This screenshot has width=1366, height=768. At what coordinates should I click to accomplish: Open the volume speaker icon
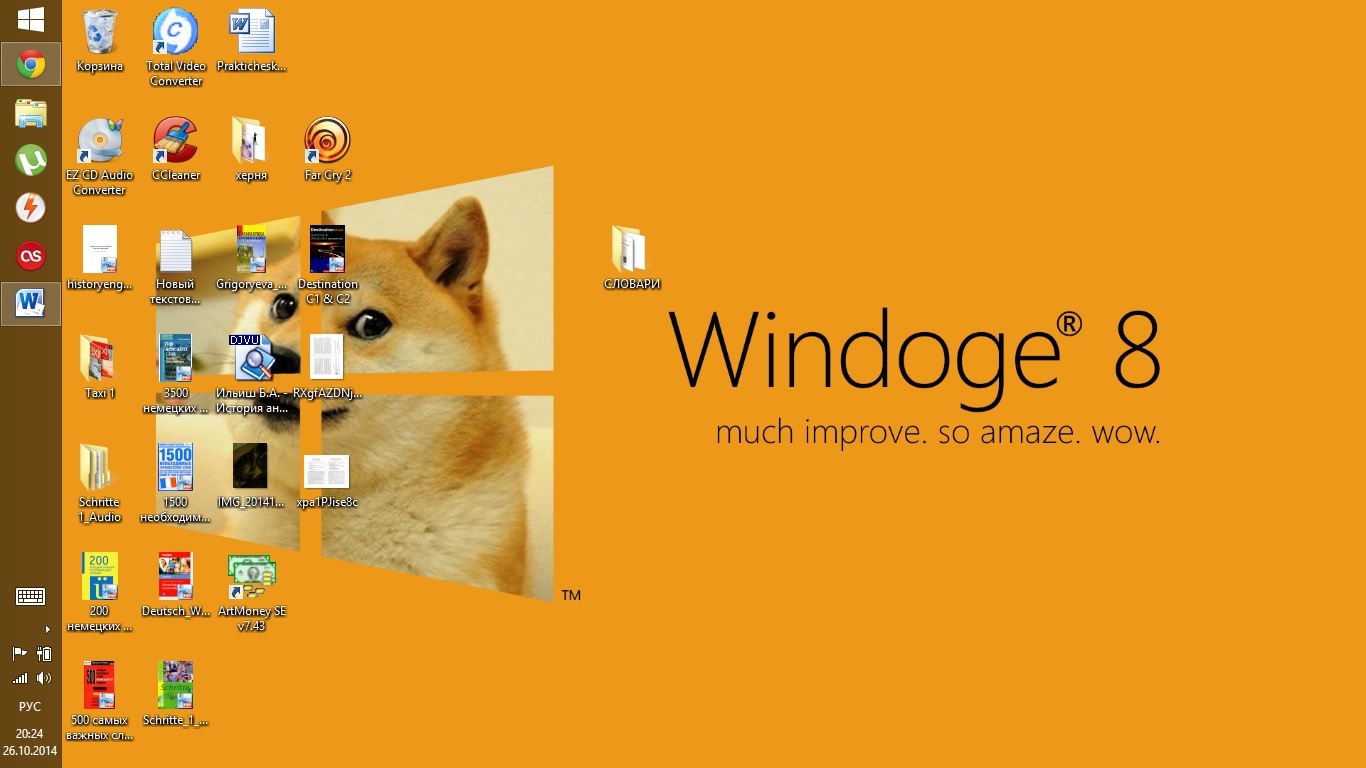click(43, 678)
